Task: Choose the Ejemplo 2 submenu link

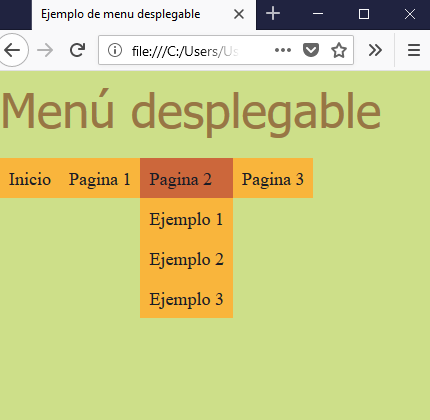Action: [186, 258]
